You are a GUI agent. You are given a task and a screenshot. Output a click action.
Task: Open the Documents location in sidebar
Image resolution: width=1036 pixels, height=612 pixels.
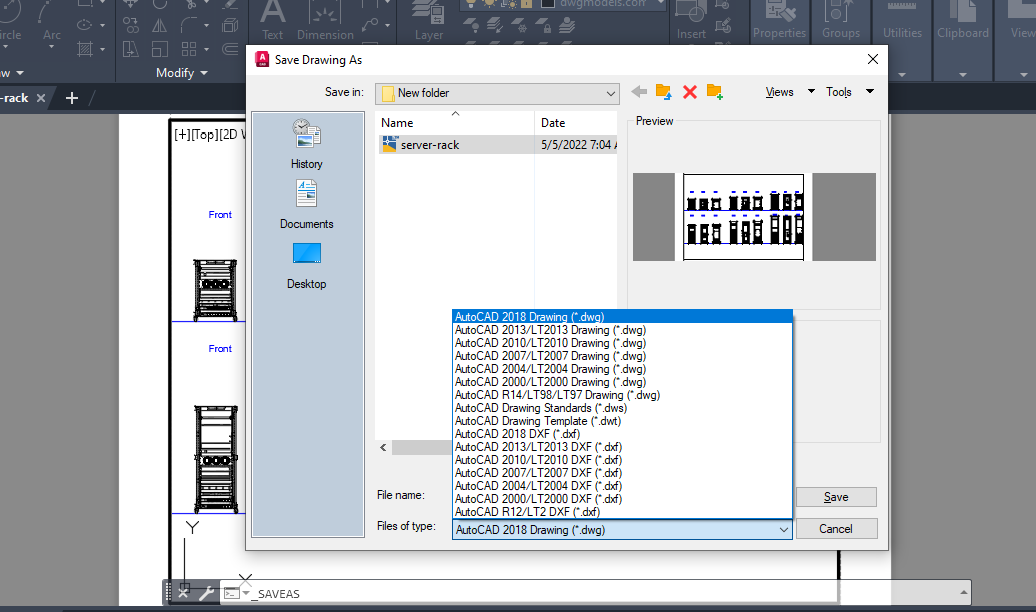coord(307,205)
